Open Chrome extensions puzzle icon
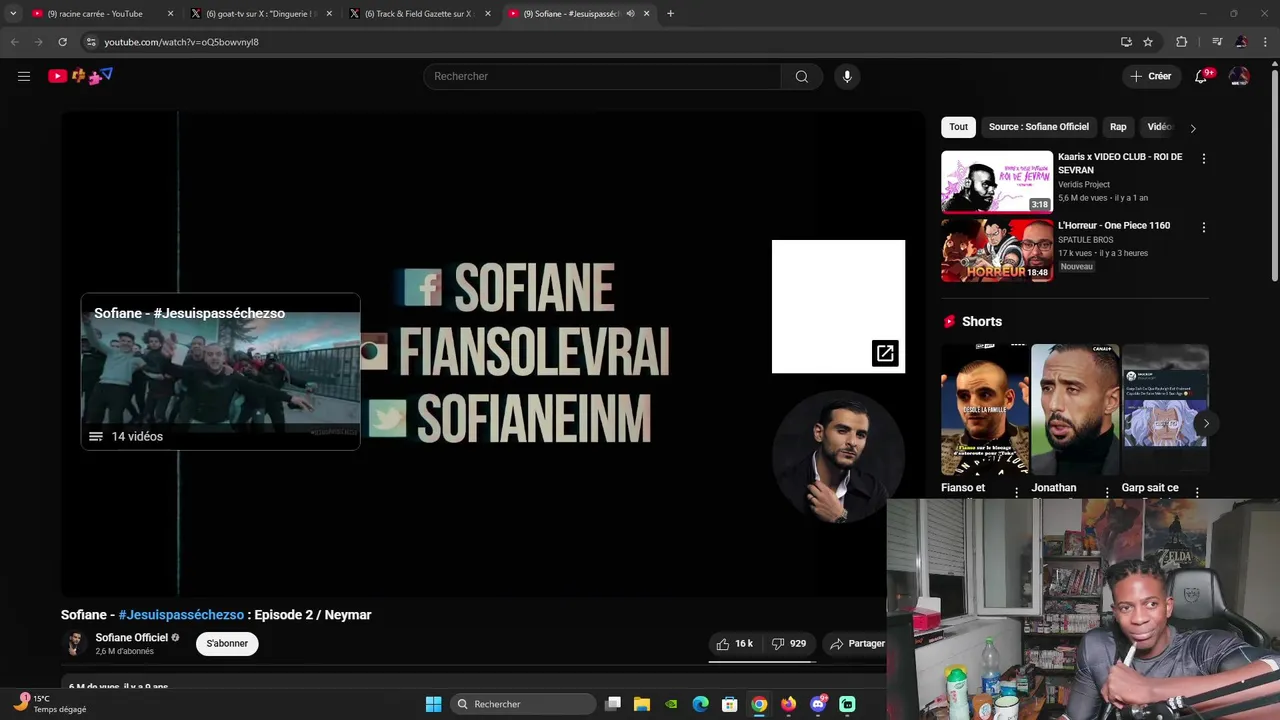1280x720 pixels. click(x=1182, y=42)
